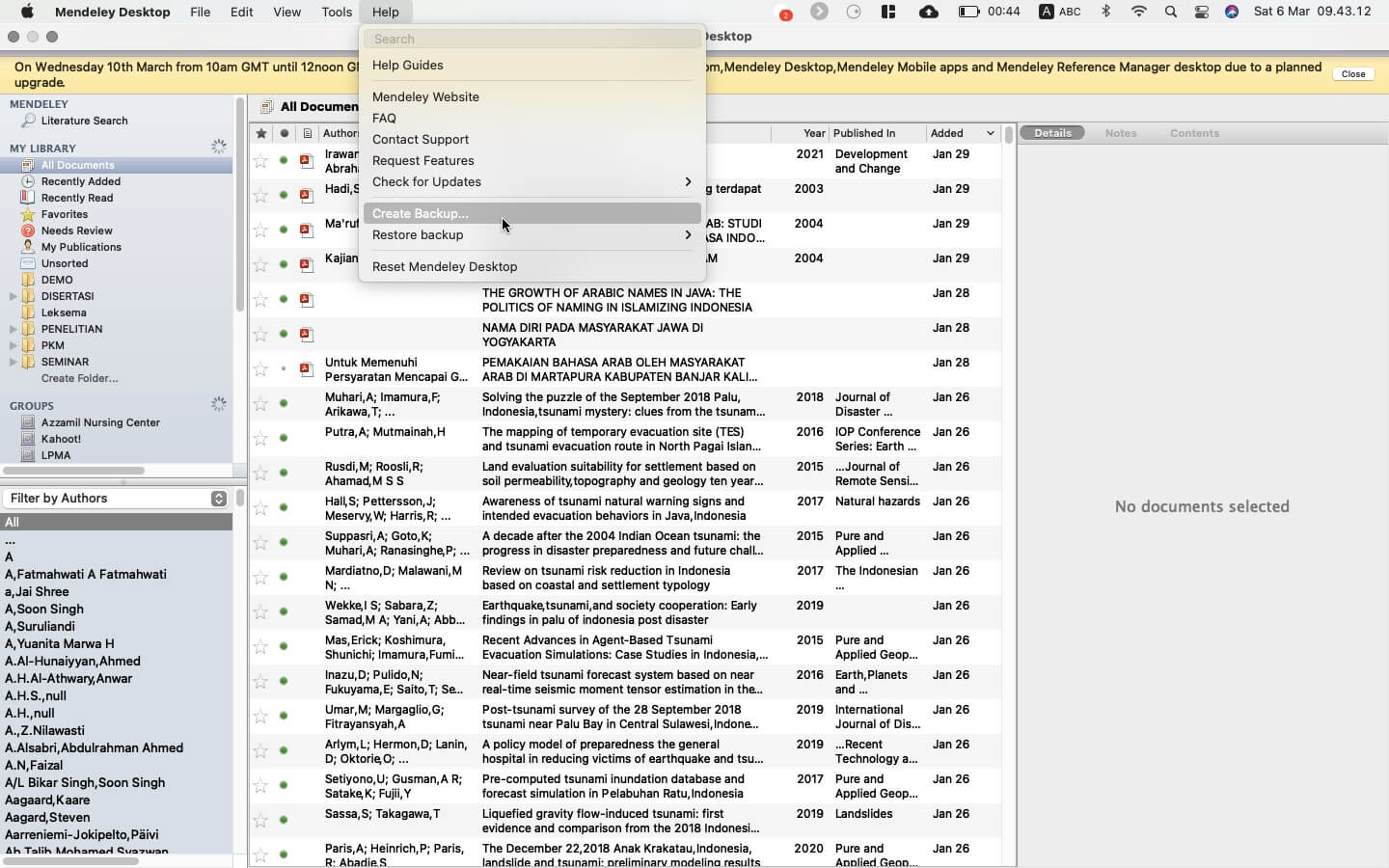Expand the PKM folder
The height and width of the screenshot is (868, 1389).
coord(13,345)
